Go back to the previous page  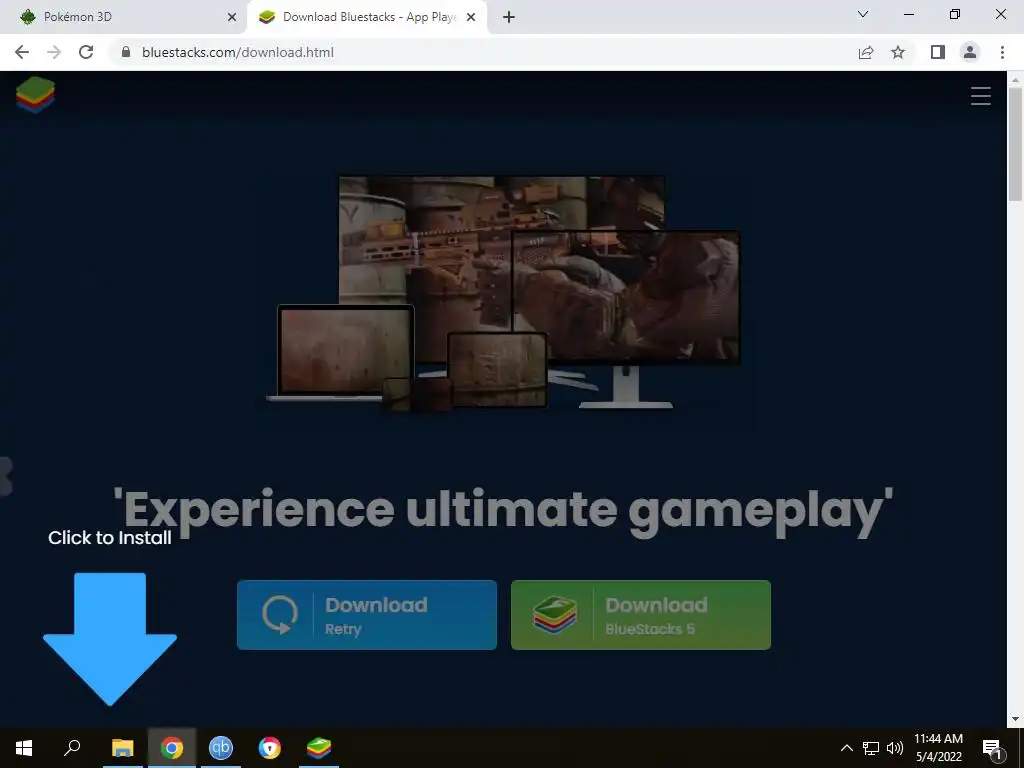22,52
